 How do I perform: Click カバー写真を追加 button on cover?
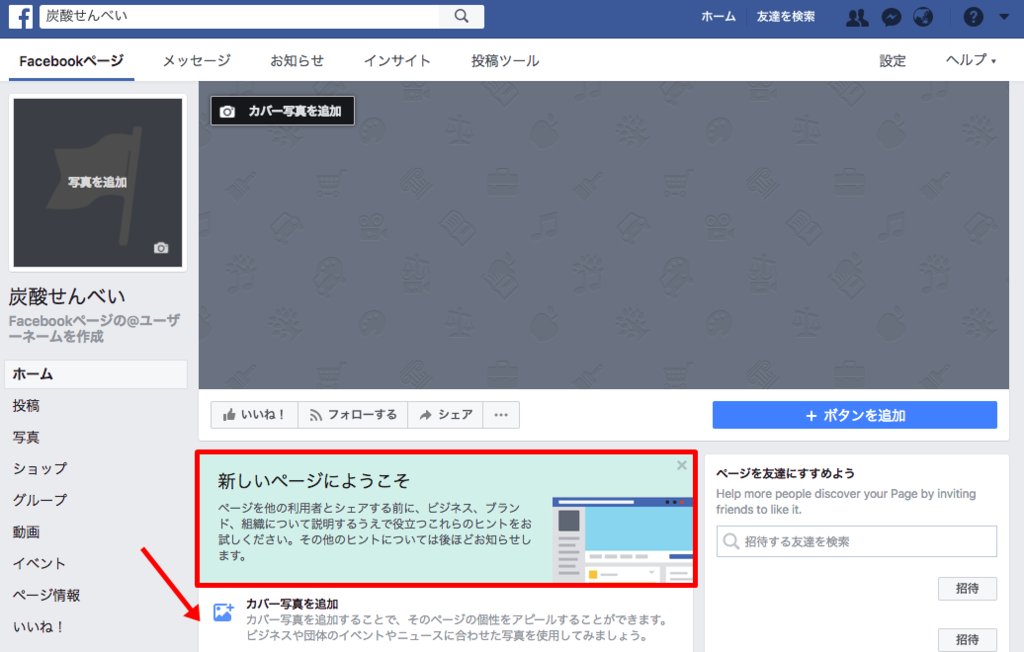tap(282, 111)
